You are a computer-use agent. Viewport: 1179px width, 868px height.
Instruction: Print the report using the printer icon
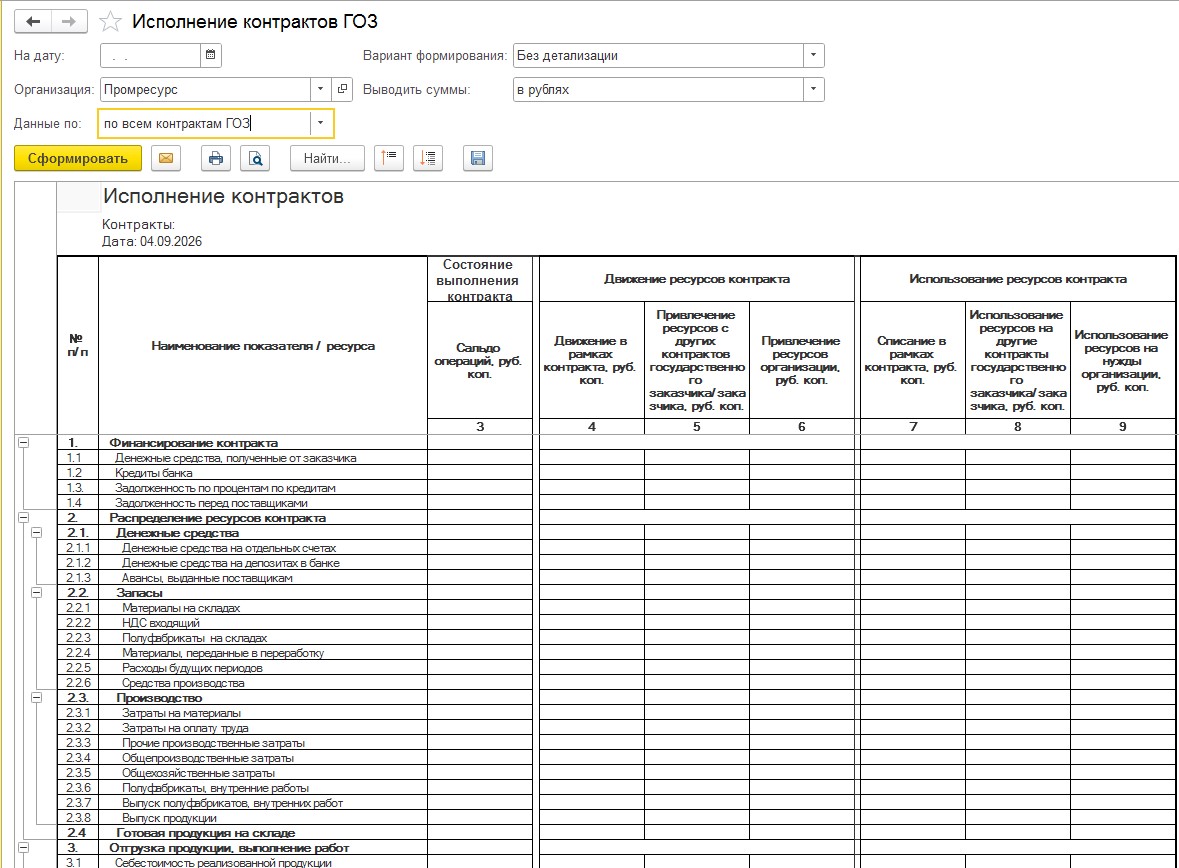216,158
